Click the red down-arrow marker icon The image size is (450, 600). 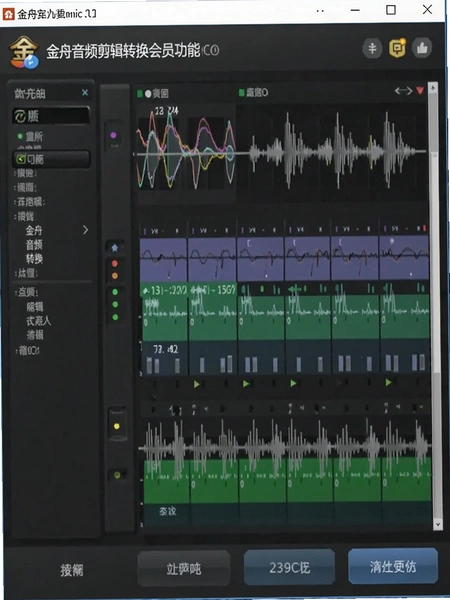click(x=420, y=91)
